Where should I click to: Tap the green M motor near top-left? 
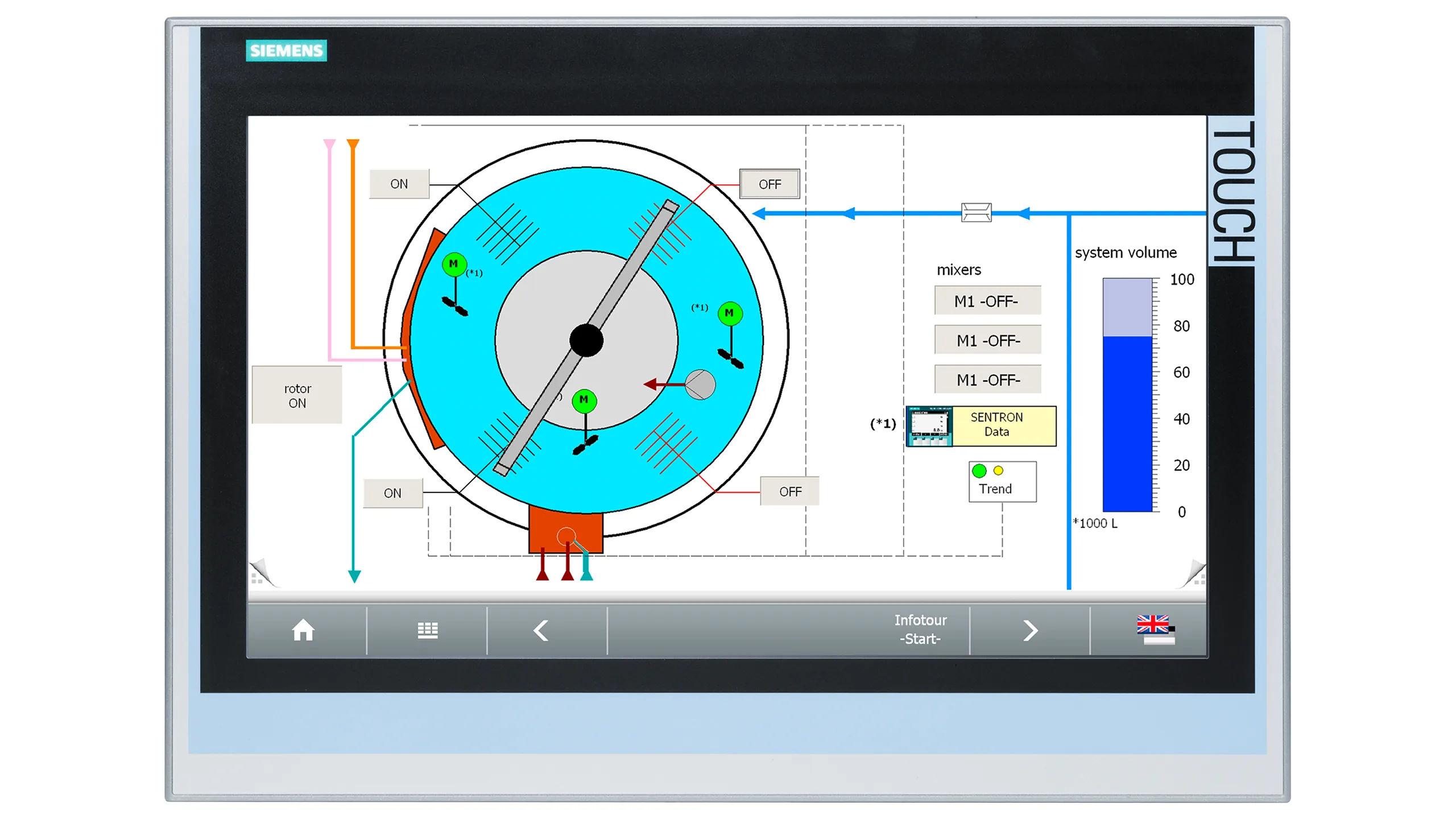pyautogui.click(x=454, y=264)
